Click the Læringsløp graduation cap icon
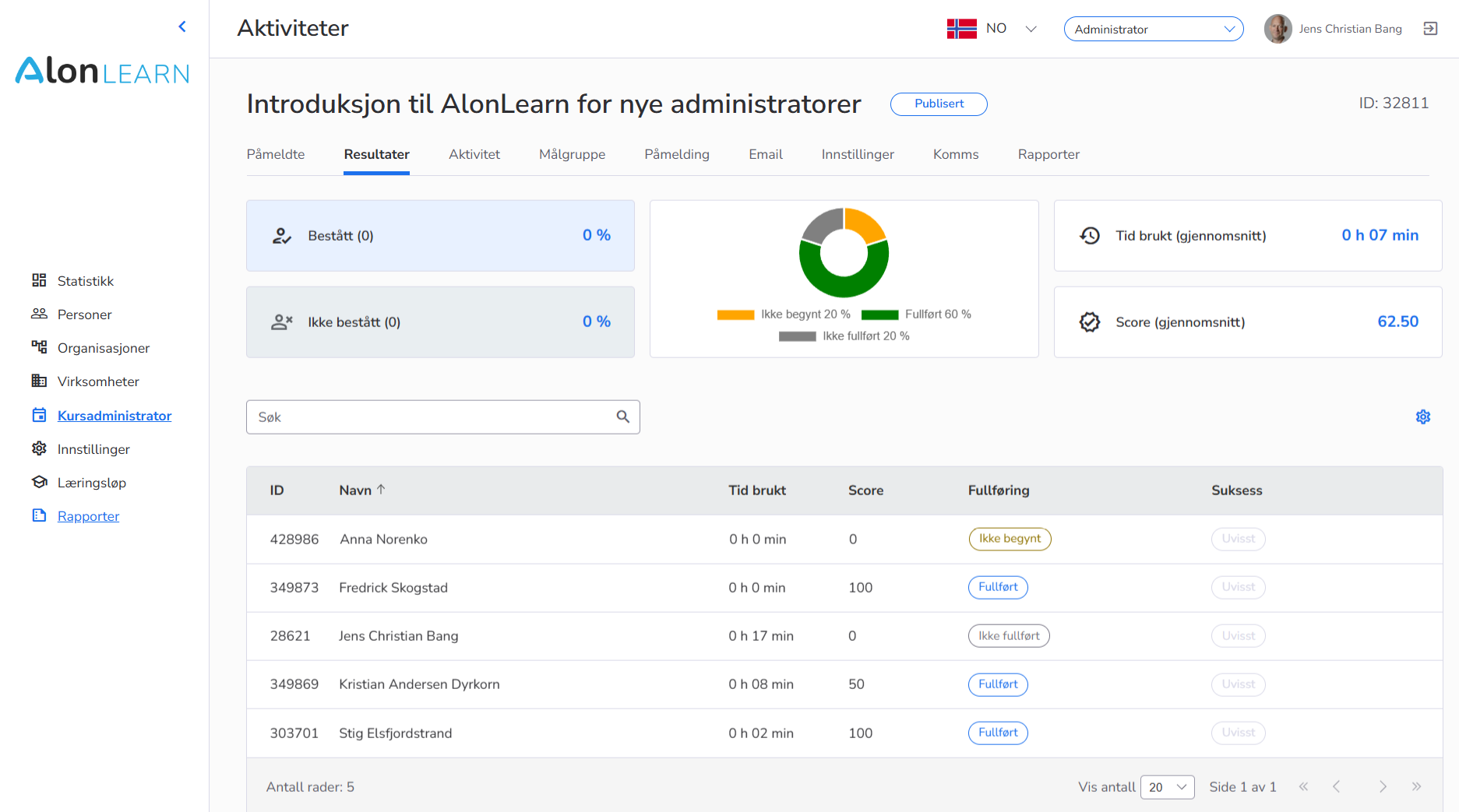 (x=39, y=482)
